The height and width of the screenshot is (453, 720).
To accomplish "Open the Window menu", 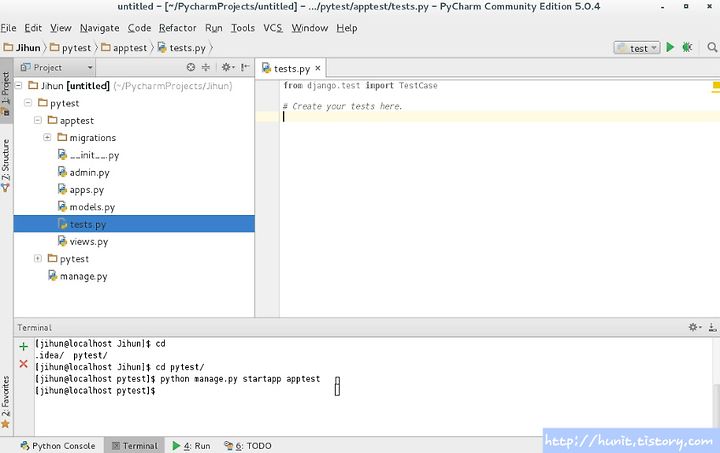I will 309,28.
